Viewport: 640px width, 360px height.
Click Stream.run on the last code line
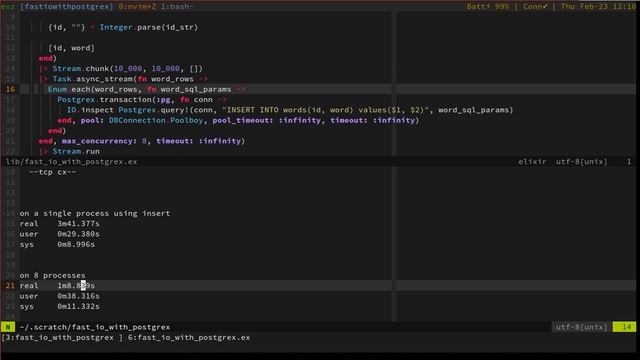(x=76, y=151)
